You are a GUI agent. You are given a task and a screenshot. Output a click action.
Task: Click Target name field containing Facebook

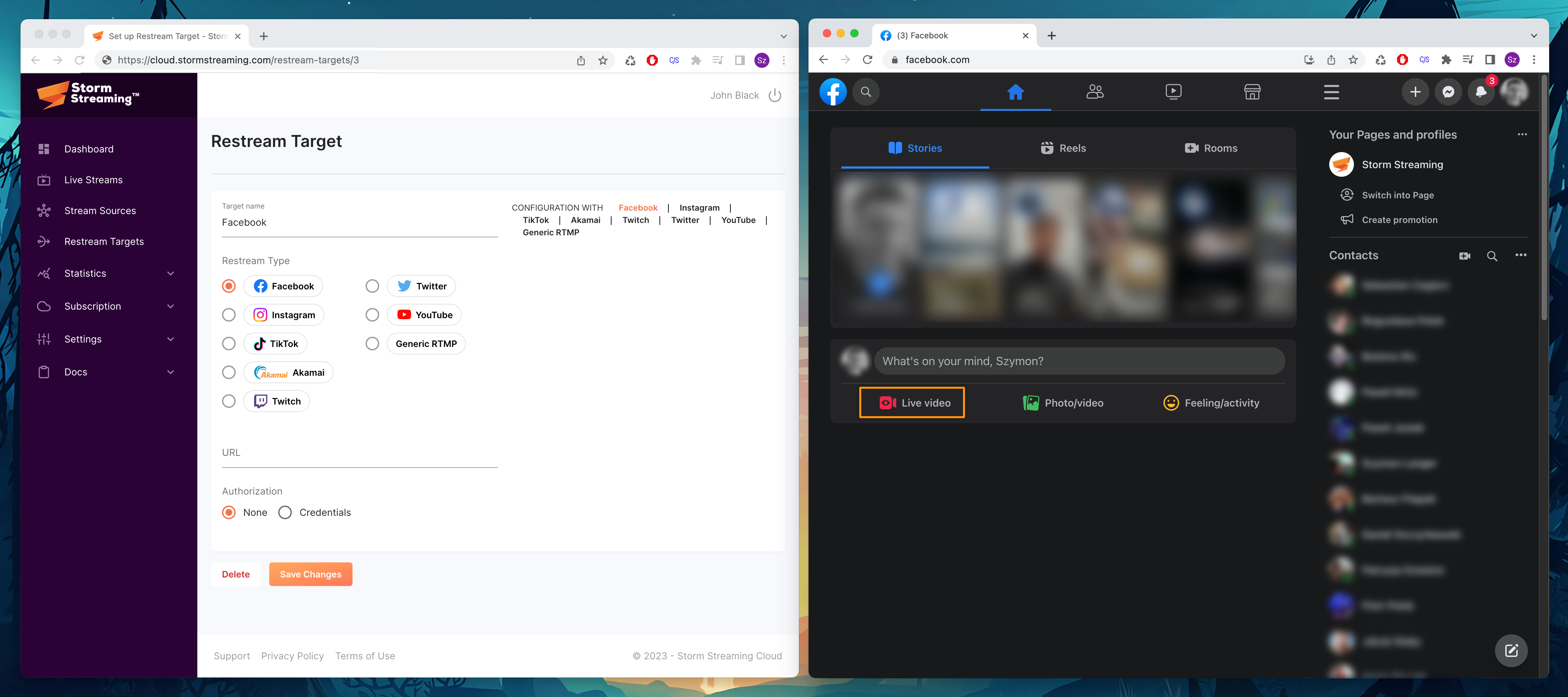click(360, 223)
